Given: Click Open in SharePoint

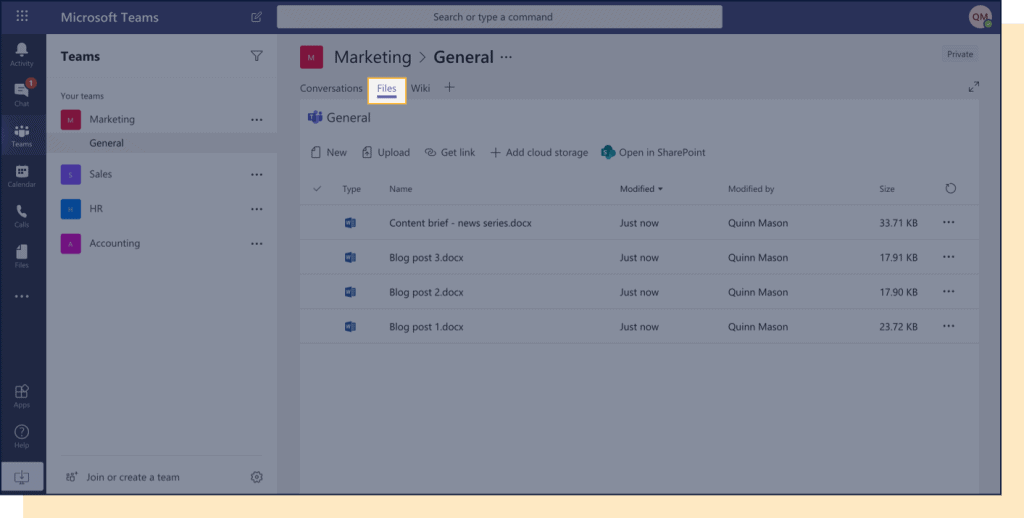Looking at the screenshot, I should 653,152.
